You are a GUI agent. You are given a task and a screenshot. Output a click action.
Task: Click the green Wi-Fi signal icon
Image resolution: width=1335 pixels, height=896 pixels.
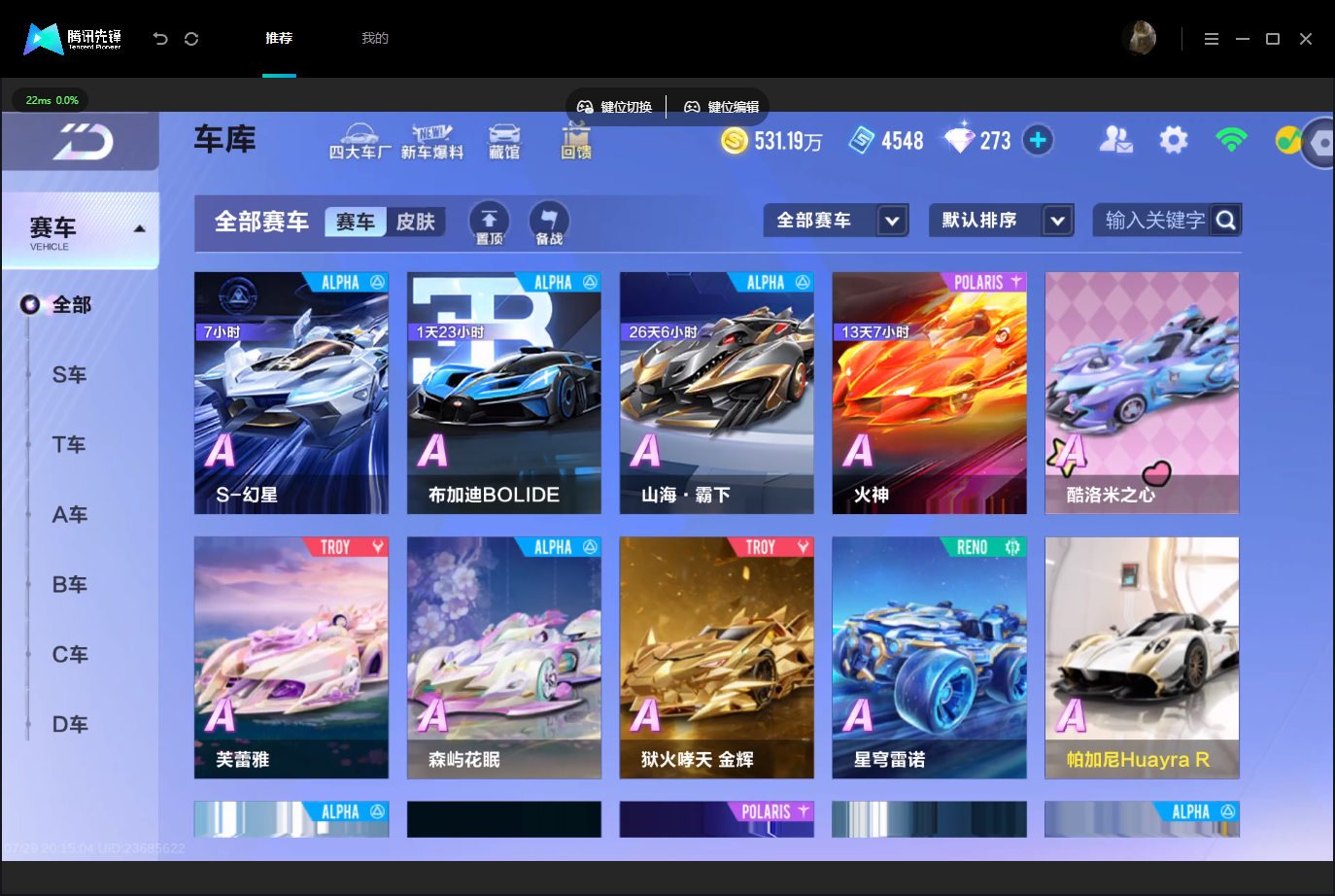pyautogui.click(x=1231, y=140)
